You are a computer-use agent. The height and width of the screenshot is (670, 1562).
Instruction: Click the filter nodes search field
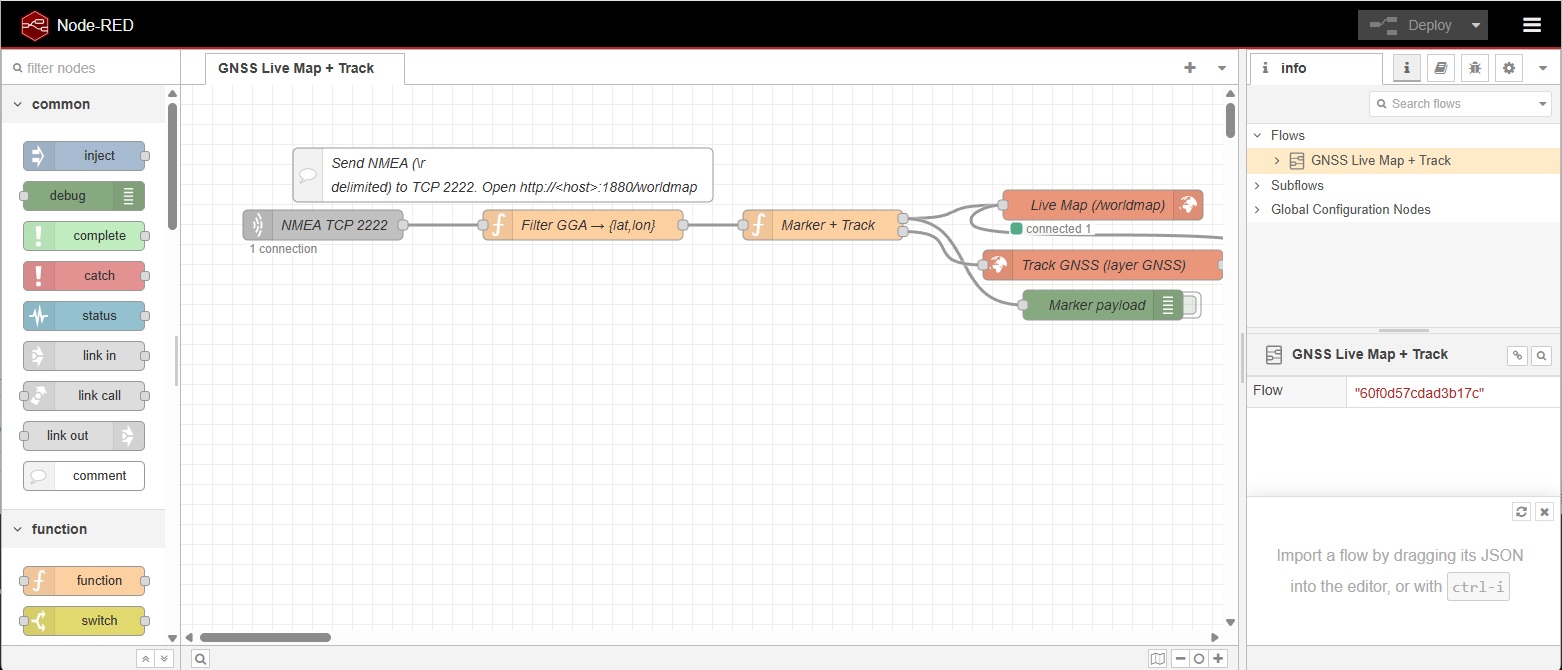[90, 68]
